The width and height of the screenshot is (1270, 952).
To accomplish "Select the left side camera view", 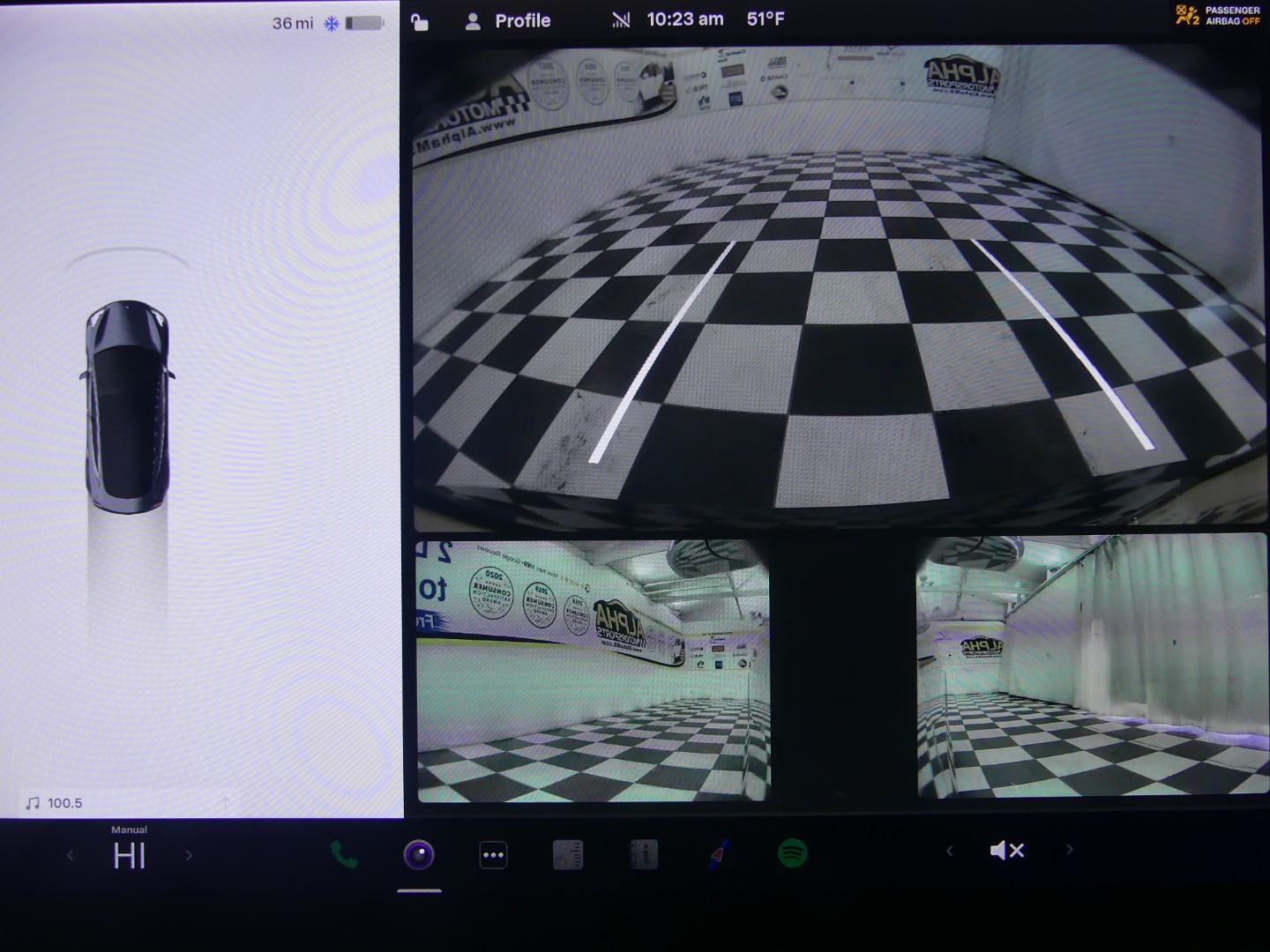I will coord(593,670).
